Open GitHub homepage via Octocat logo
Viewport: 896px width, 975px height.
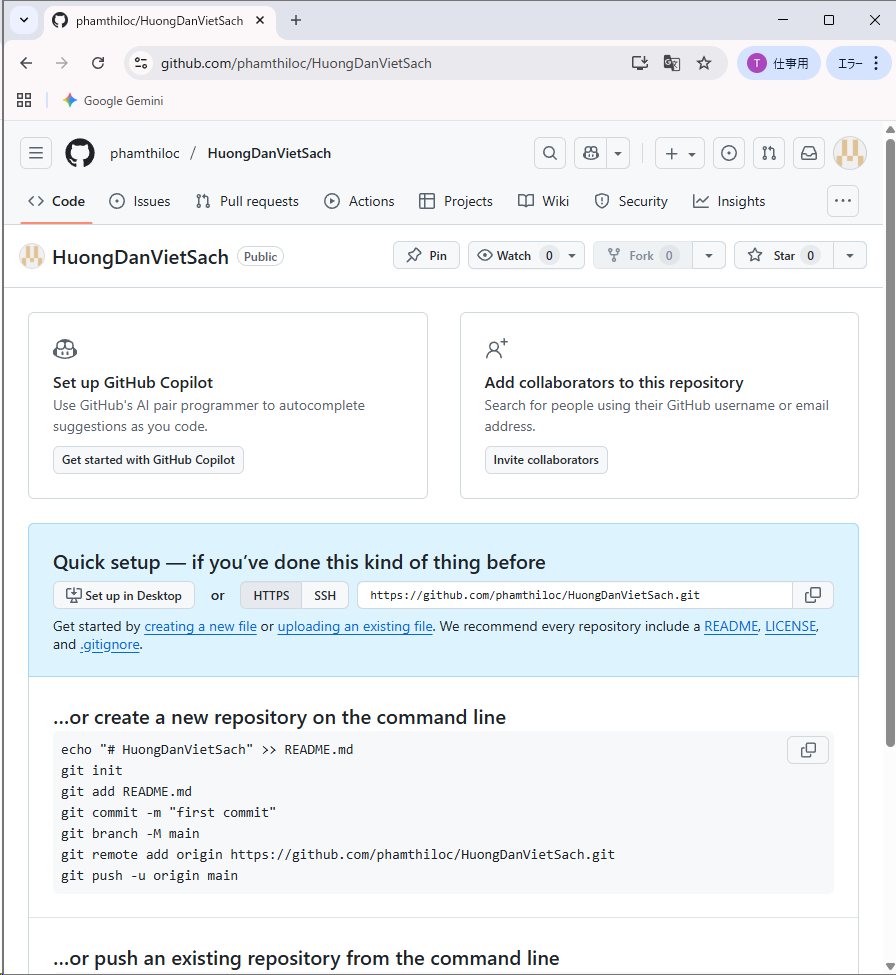[80, 153]
